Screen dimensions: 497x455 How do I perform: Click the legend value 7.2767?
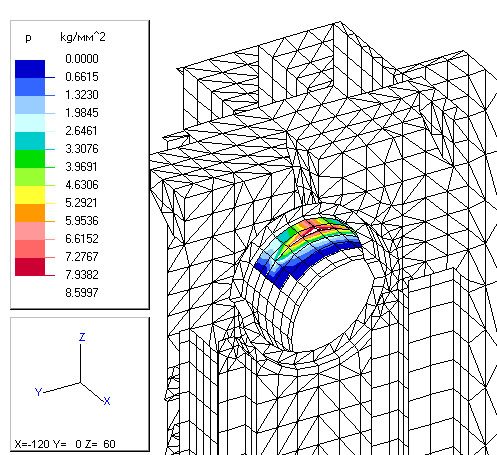pos(82,257)
